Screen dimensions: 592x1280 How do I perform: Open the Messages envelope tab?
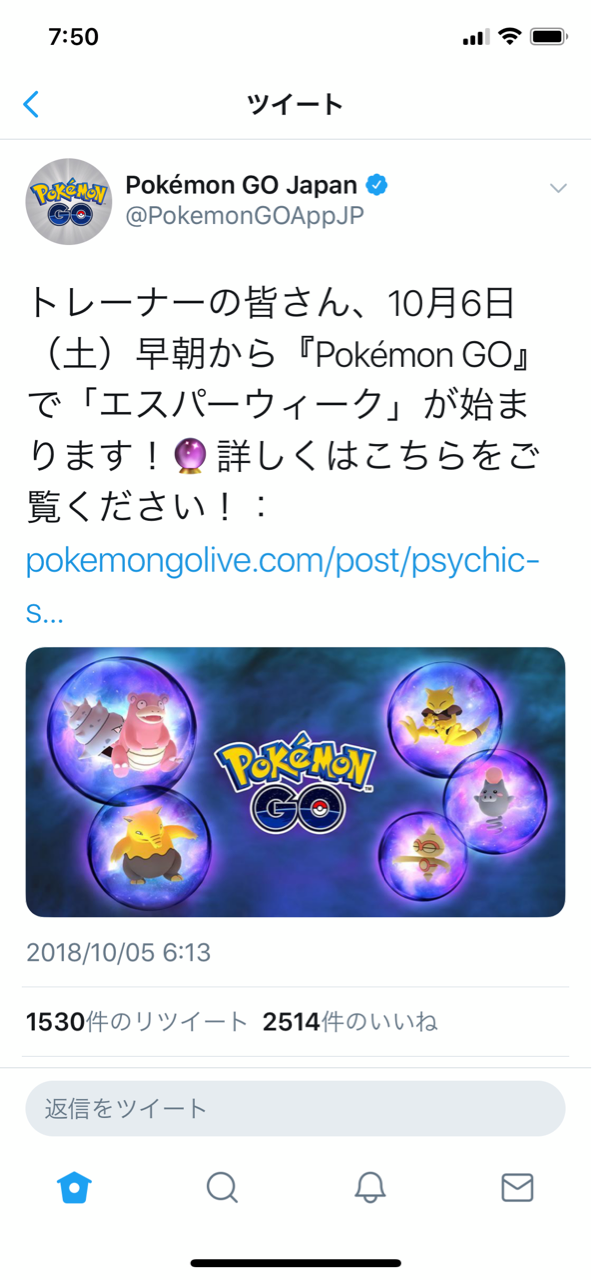[517, 1187]
